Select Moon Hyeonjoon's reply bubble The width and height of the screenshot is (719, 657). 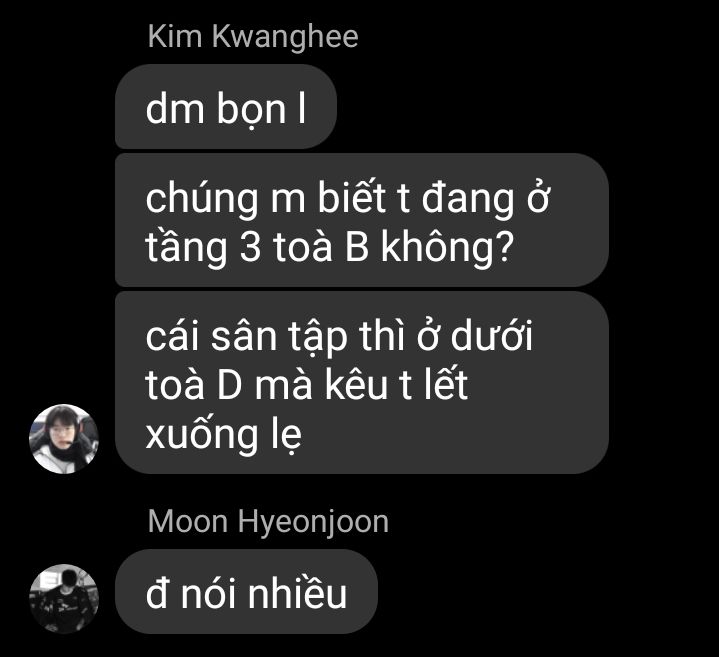[x=246, y=592]
